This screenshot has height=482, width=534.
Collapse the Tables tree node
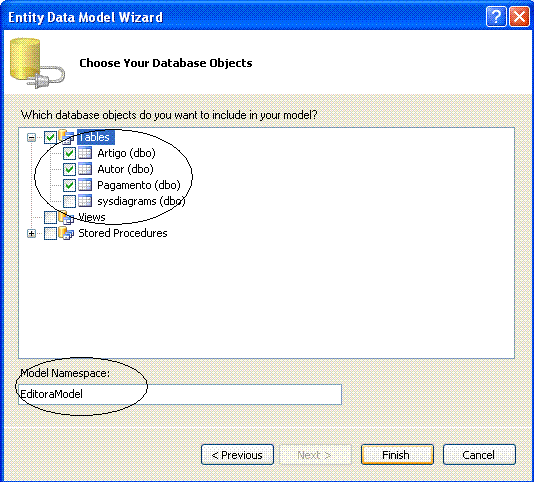point(31,138)
